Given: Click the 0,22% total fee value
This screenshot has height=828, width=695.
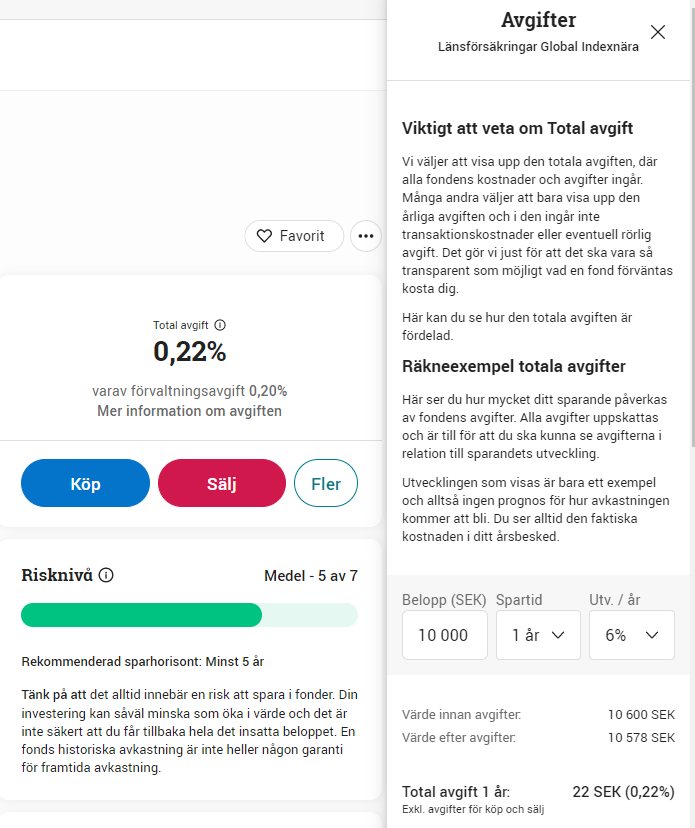Looking at the screenshot, I should click(x=190, y=352).
